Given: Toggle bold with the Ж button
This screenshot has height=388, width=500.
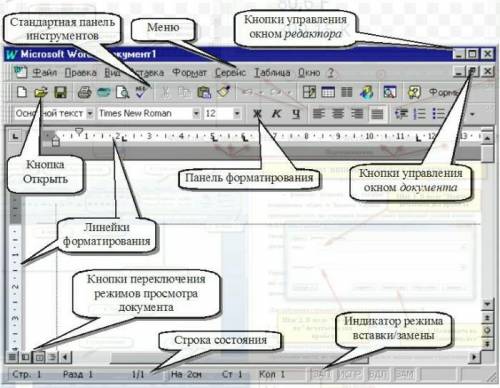Looking at the screenshot, I should [x=257, y=114].
